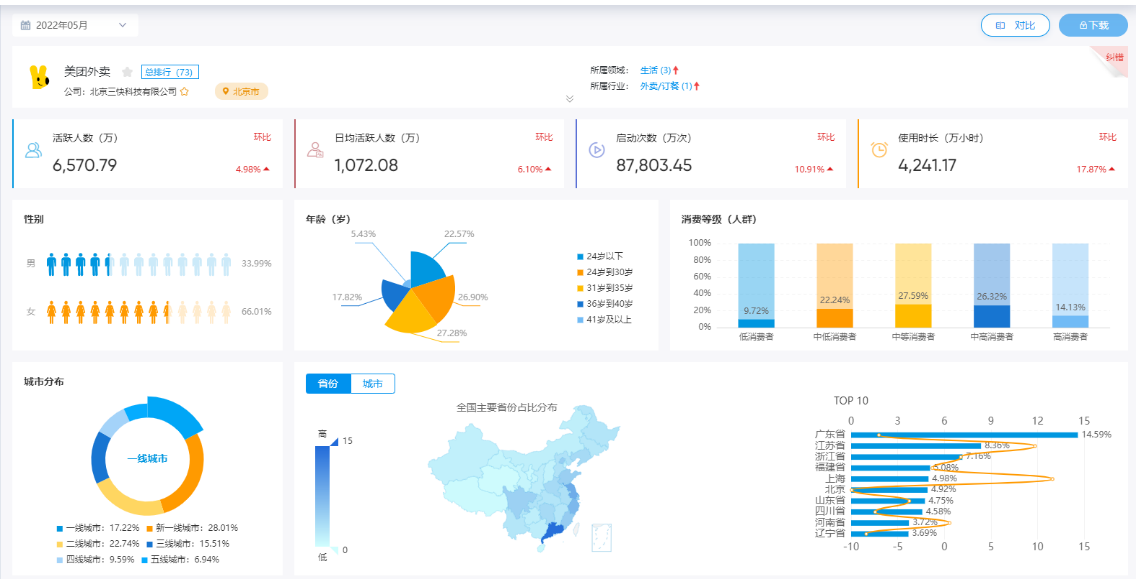
Task: Toggle the star beside 北京三快科技有限公司
Action: [x=184, y=92]
